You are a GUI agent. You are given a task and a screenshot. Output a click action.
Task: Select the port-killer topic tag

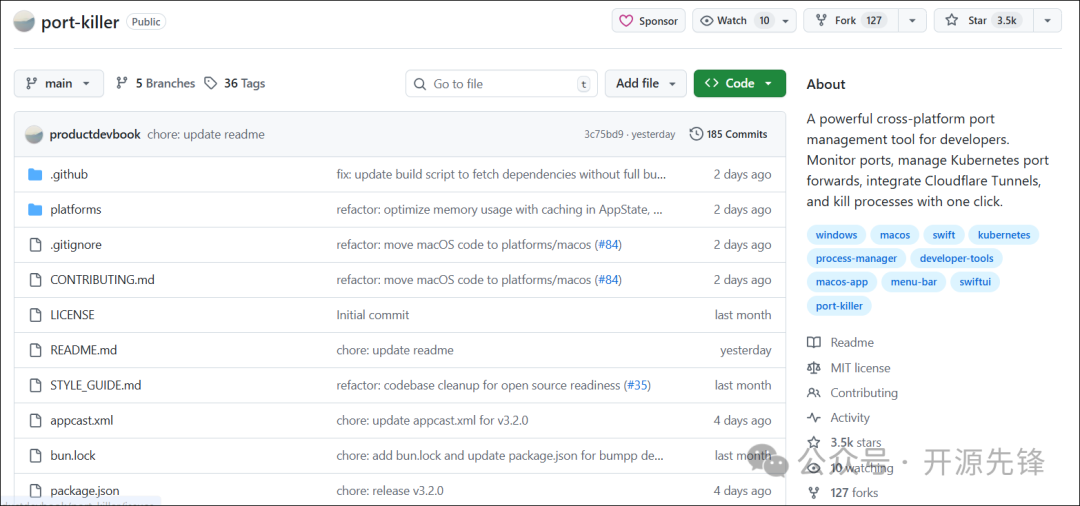click(839, 306)
